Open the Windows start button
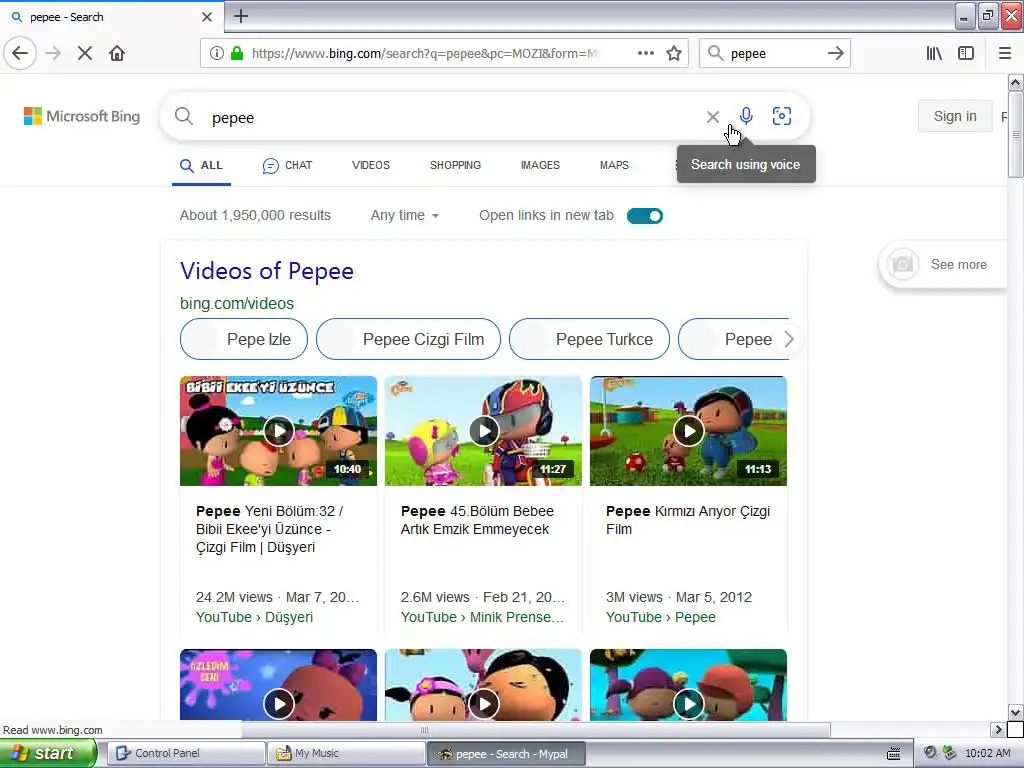The image size is (1024, 768). [48, 753]
